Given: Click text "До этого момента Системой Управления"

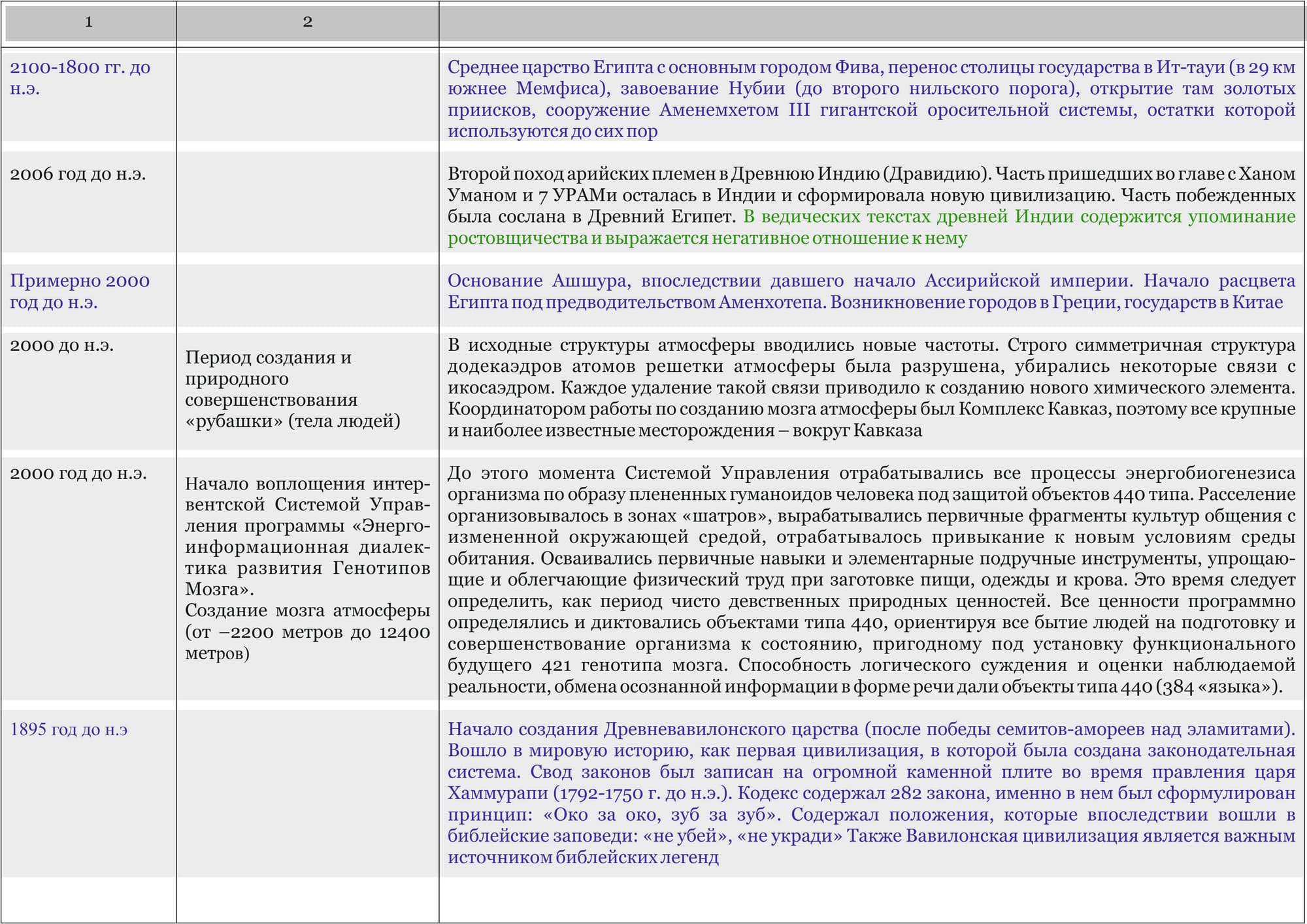Looking at the screenshot, I should [638, 473].
